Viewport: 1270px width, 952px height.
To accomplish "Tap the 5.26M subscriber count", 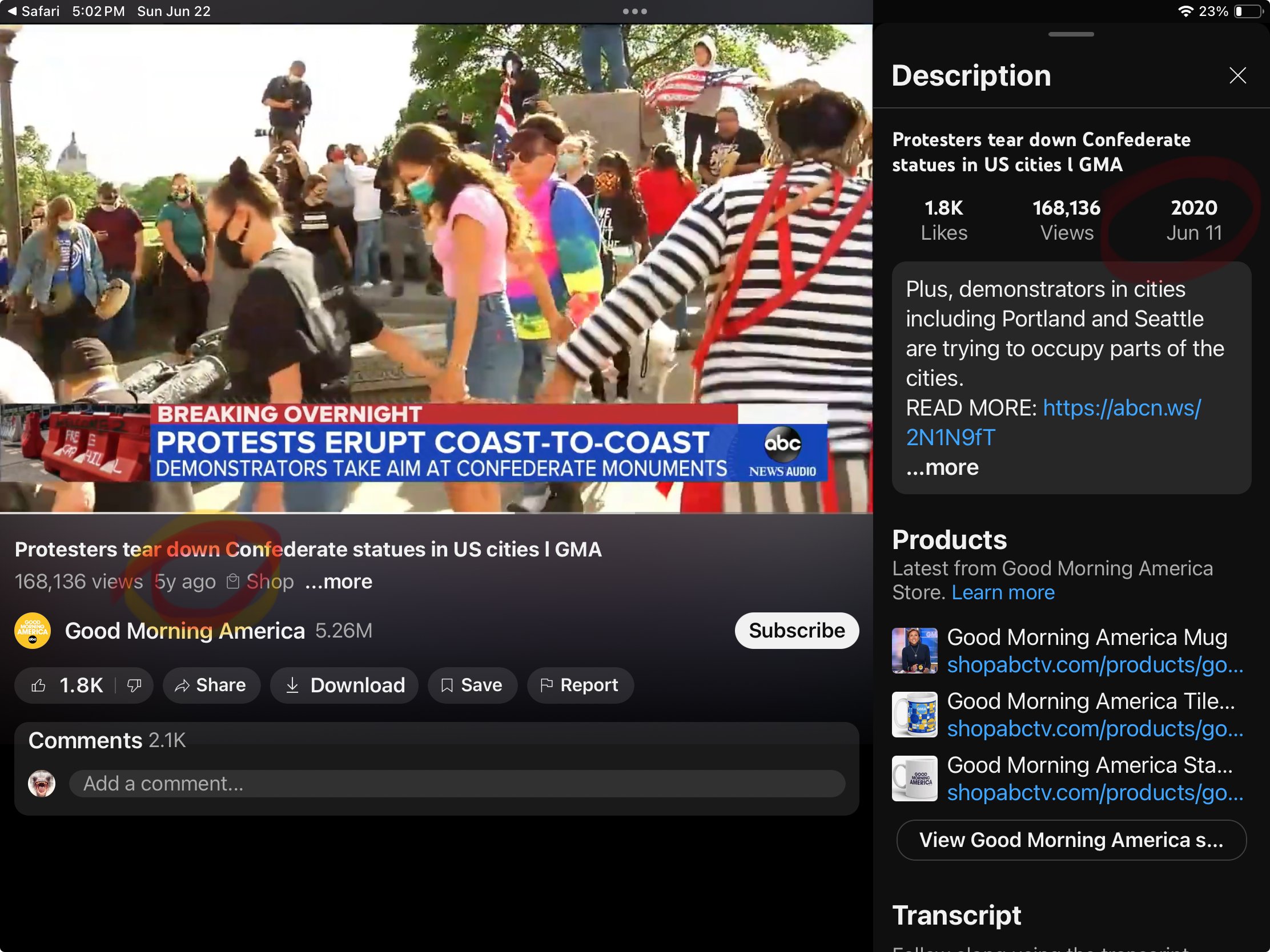I will pyautogui.click(x=343, y=631).
